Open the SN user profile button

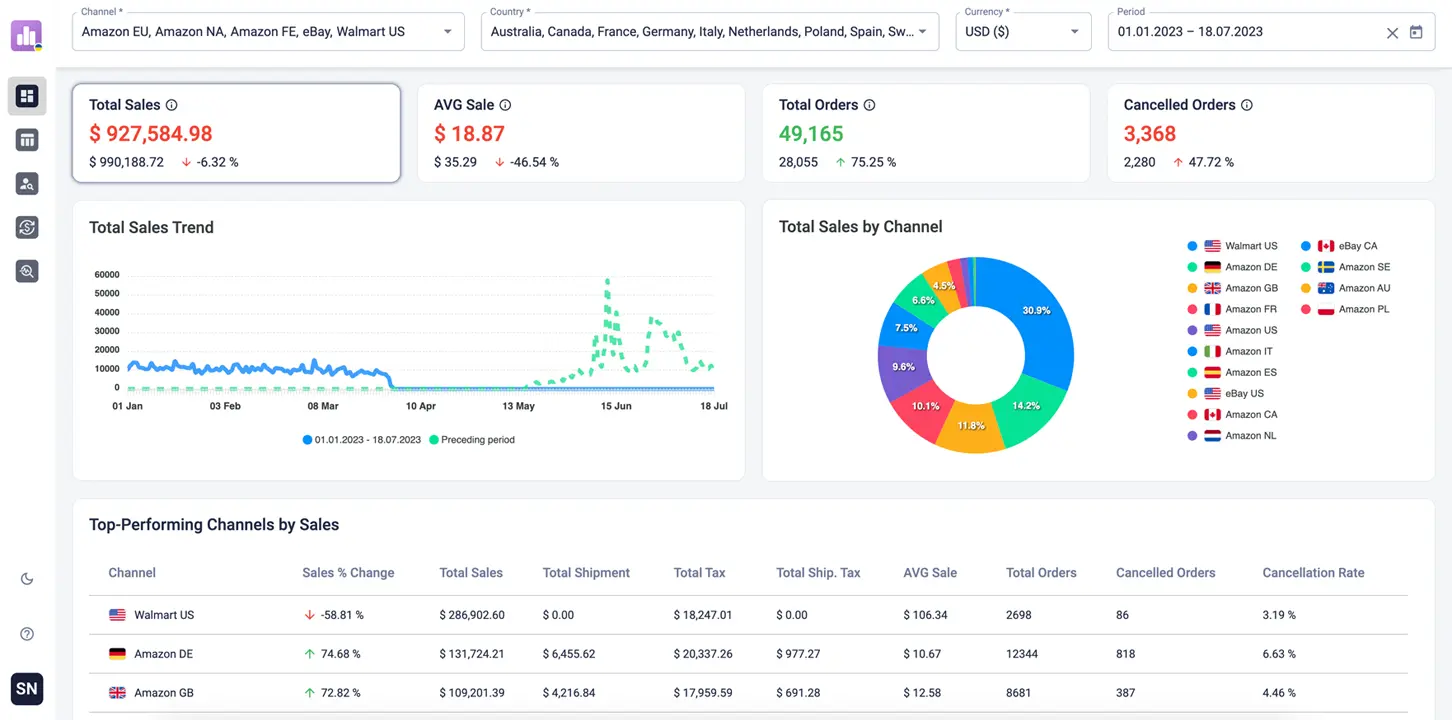click(x=27, y=689)
